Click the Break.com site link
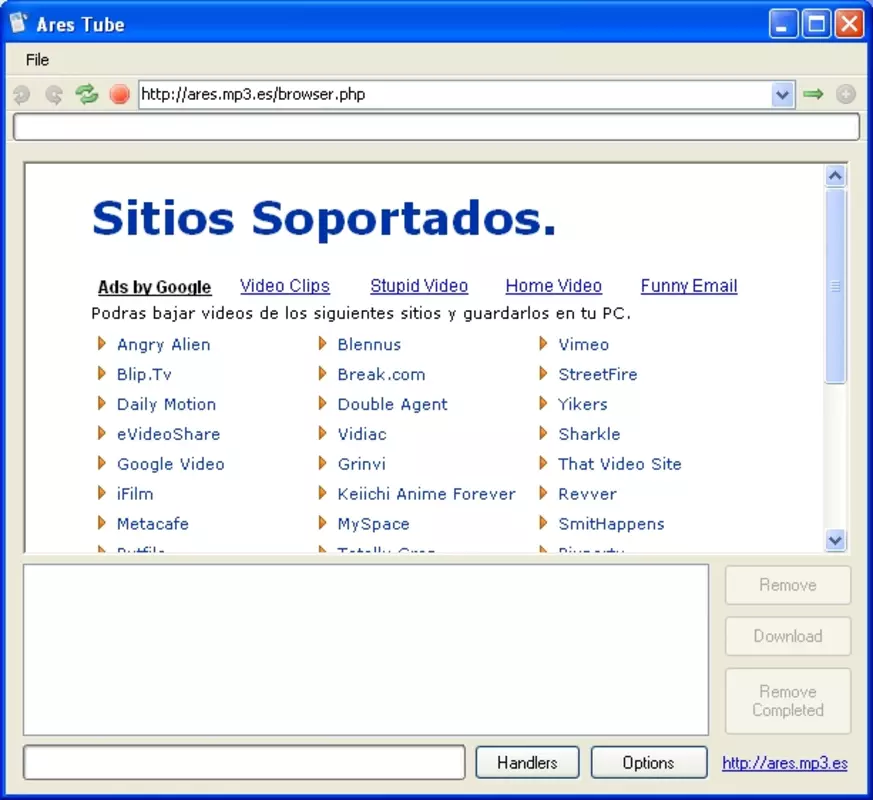The width and height of the screenshot is (873, 800). coord(381,374)
